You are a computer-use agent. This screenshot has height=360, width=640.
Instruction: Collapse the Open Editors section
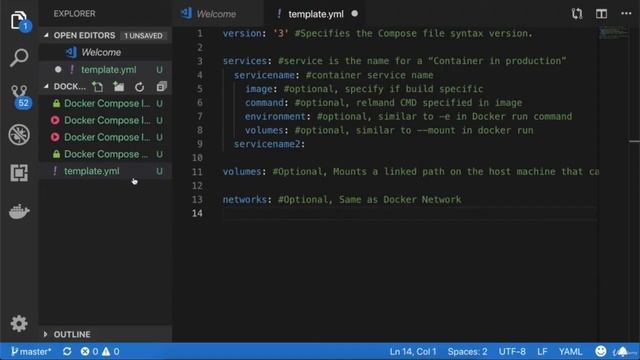(46, 36)
